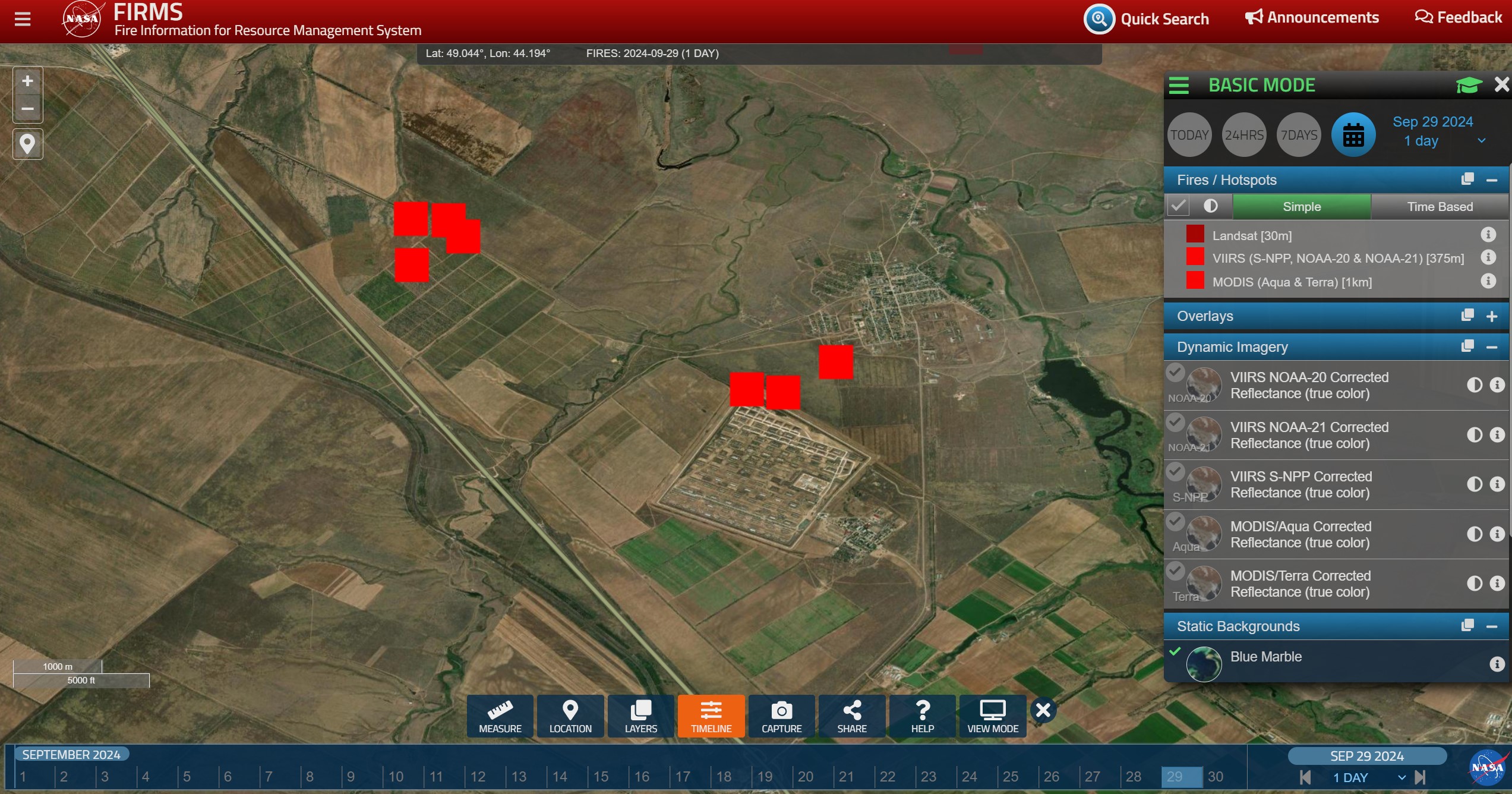Open the LOCATION tool
Screen dimensions: 1512x794
[570, 716]
